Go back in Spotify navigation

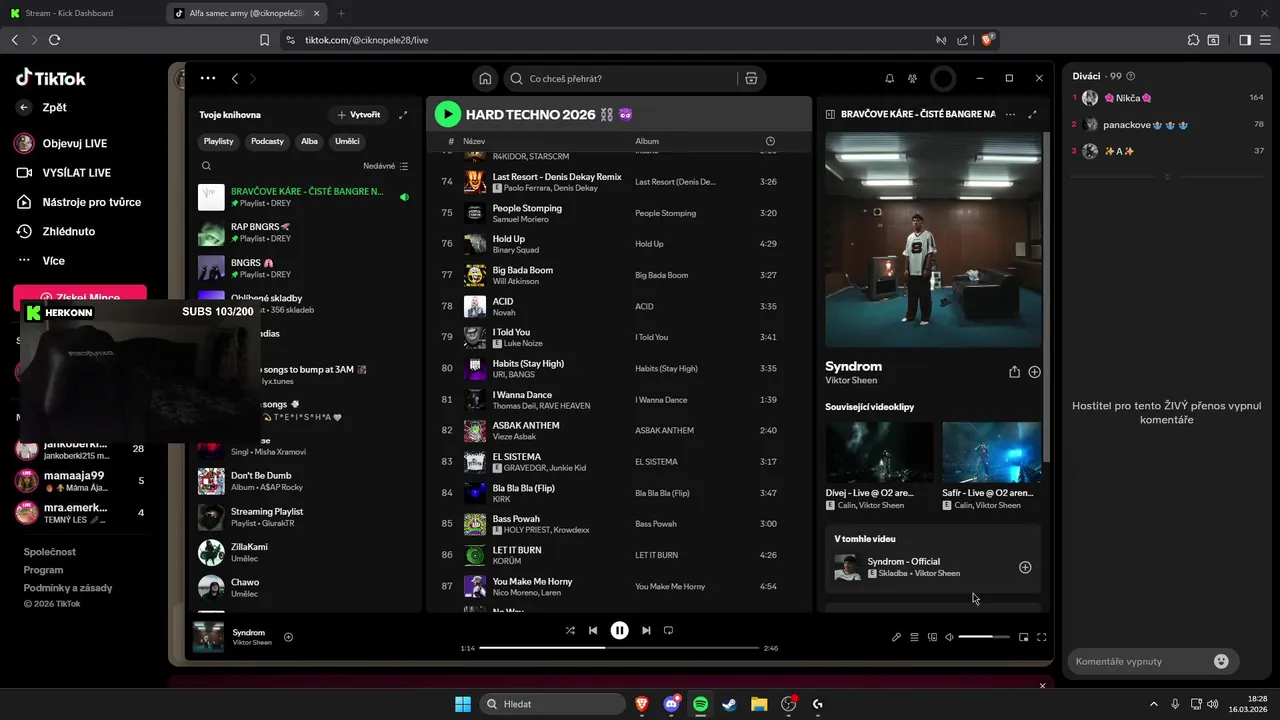tap(235, 78)
